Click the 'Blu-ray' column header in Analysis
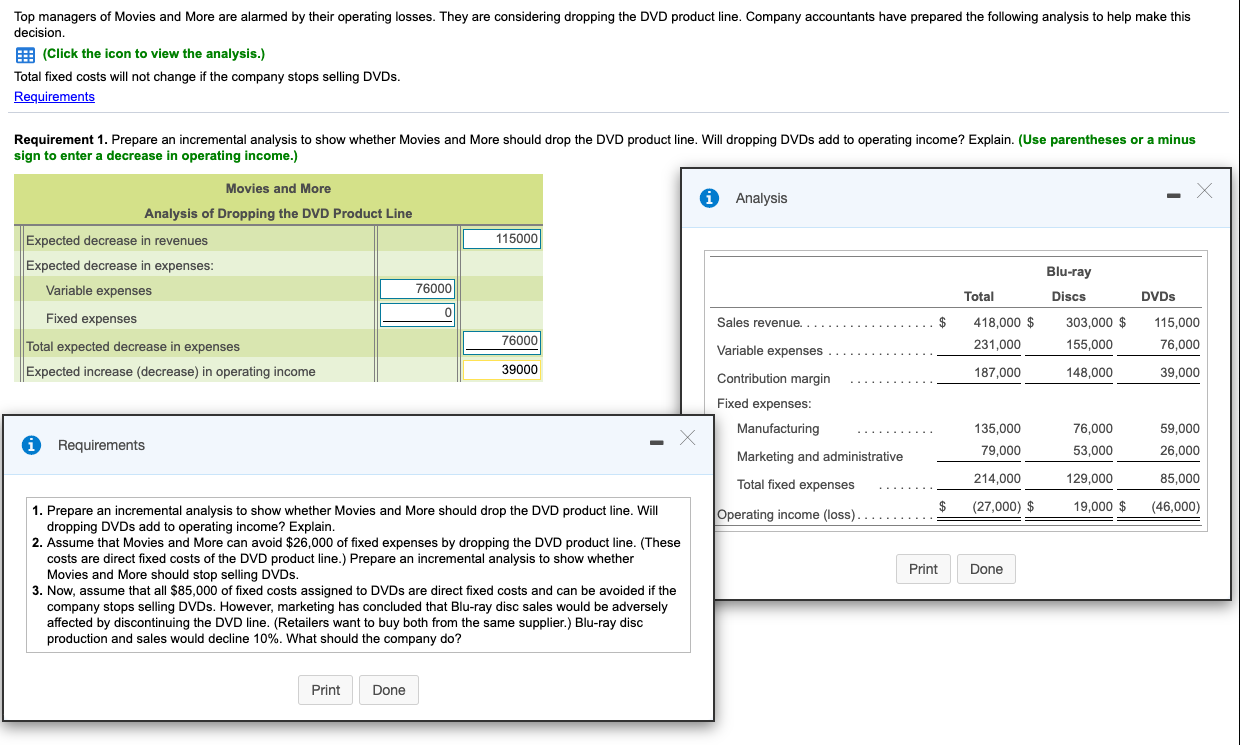The image size is (1240, 745). pyautogui.click(x=1068, y=272)
